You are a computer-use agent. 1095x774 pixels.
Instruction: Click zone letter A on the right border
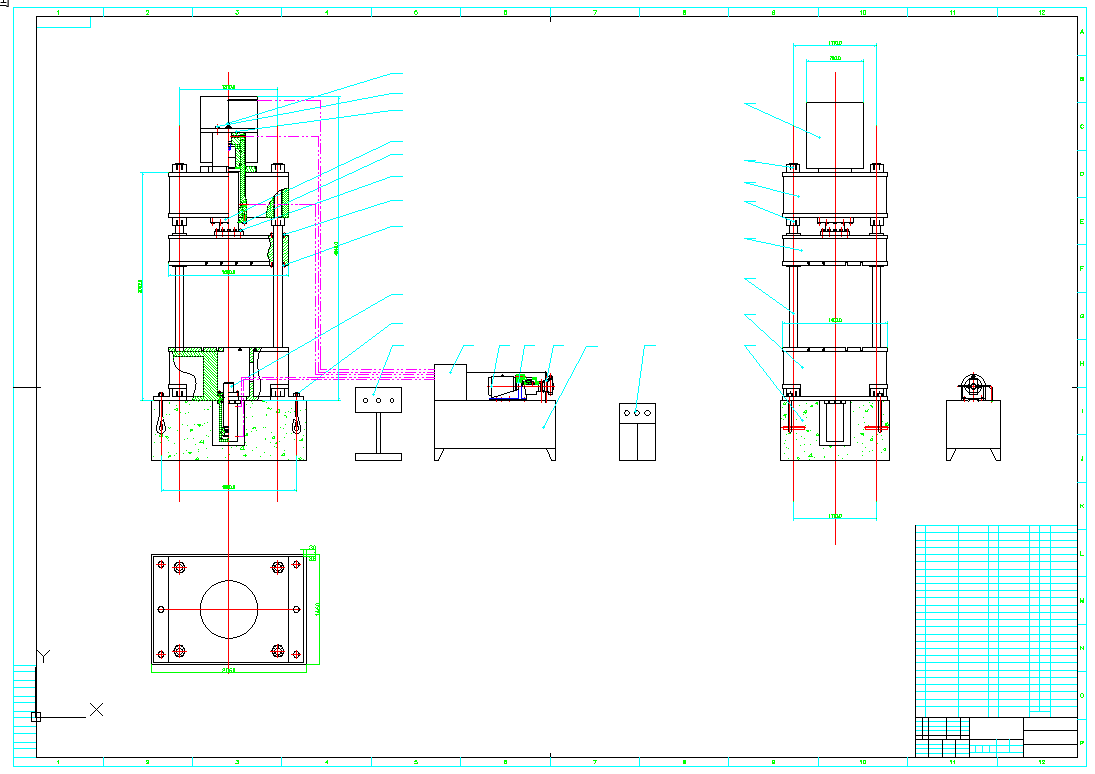[1082, 32]
